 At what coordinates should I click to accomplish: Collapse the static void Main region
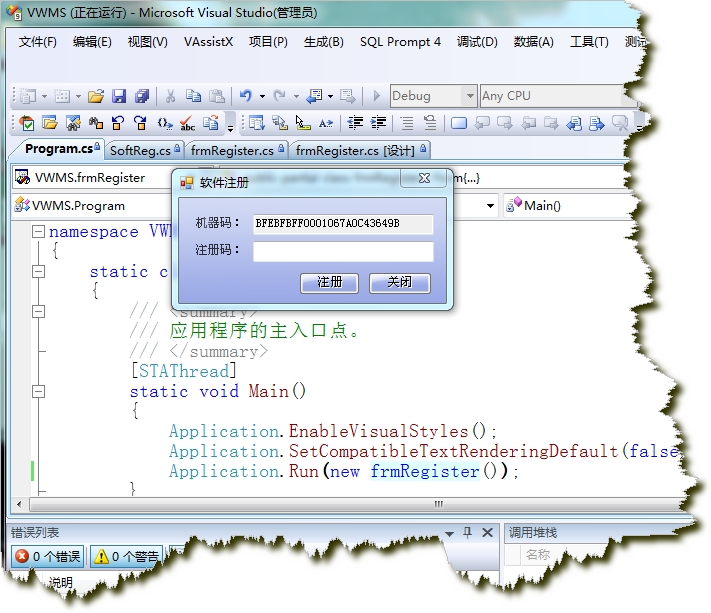pyautogui.click(x=39, y=391)
